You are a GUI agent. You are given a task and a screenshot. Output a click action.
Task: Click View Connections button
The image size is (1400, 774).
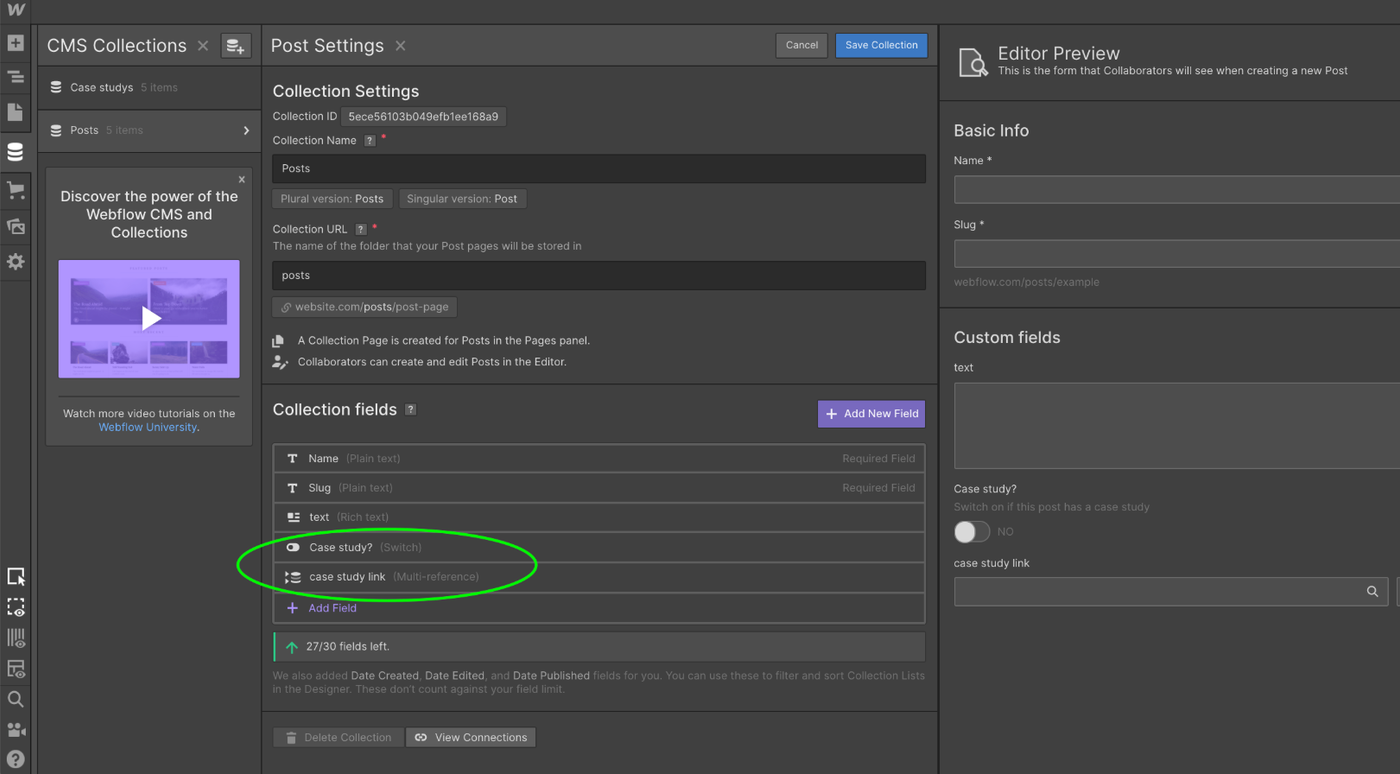(471, 738)
